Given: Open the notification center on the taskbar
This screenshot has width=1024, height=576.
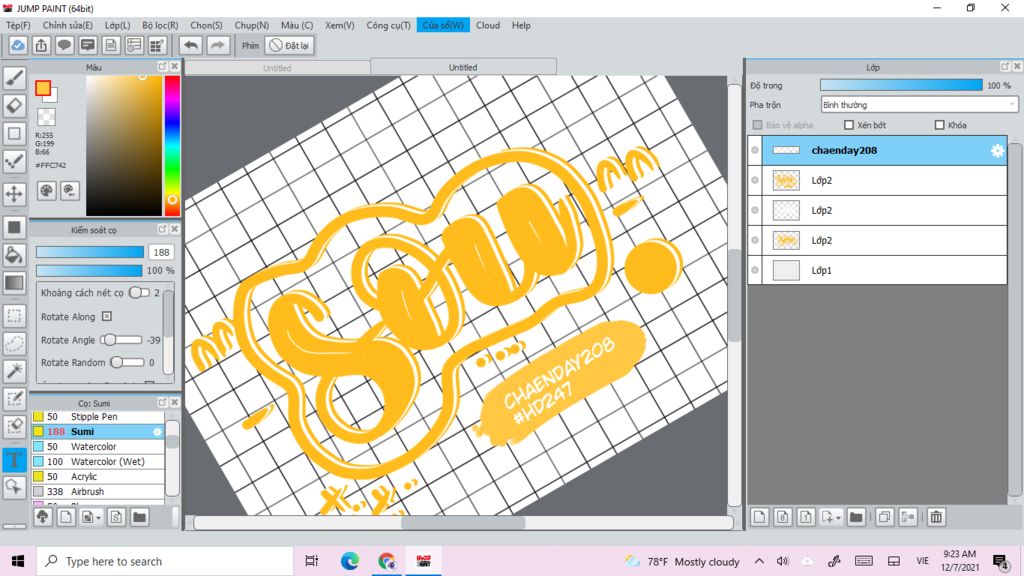Looking at the screenshot, I should click(1000, 561).
